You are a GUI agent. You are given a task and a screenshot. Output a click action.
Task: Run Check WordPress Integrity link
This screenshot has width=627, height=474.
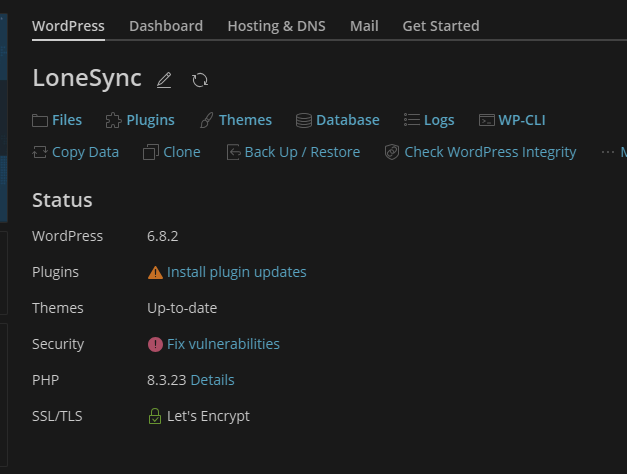click(x=490, y=152)
